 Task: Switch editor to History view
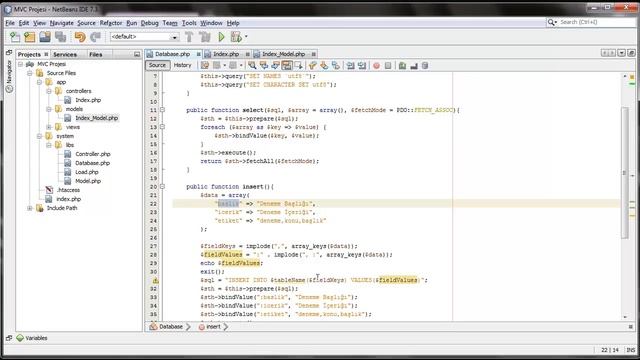click(x=182, y=65)
